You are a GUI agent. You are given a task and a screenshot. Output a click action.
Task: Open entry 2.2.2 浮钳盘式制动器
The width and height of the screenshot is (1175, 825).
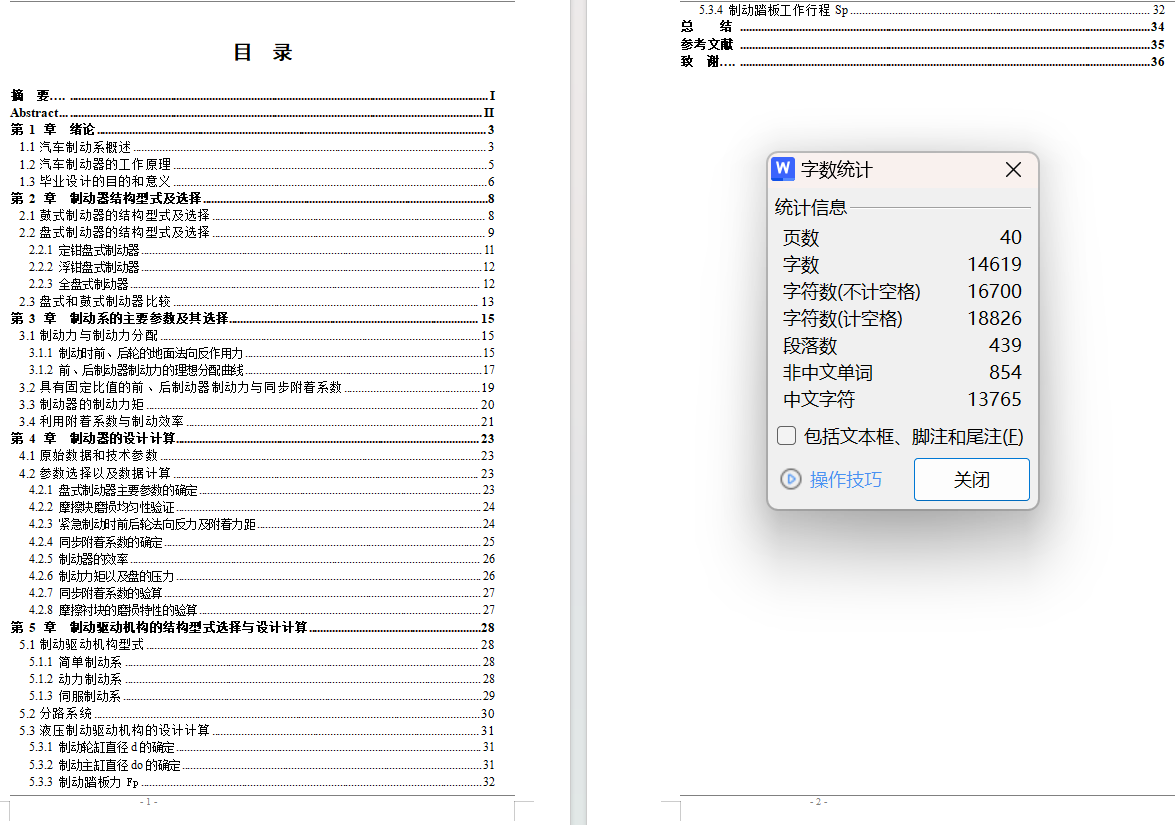coord(262,267)
